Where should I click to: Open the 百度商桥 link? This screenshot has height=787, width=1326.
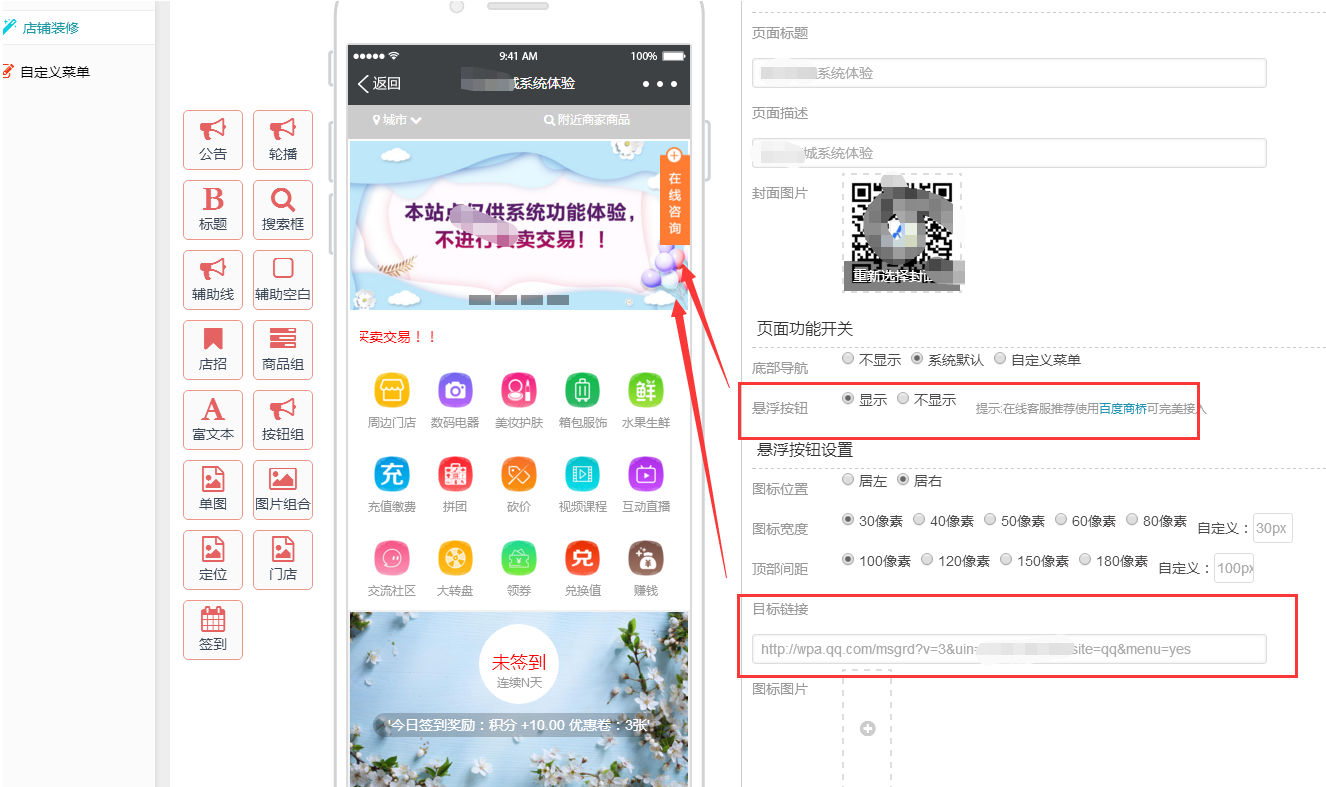[x=1123, y=408]
